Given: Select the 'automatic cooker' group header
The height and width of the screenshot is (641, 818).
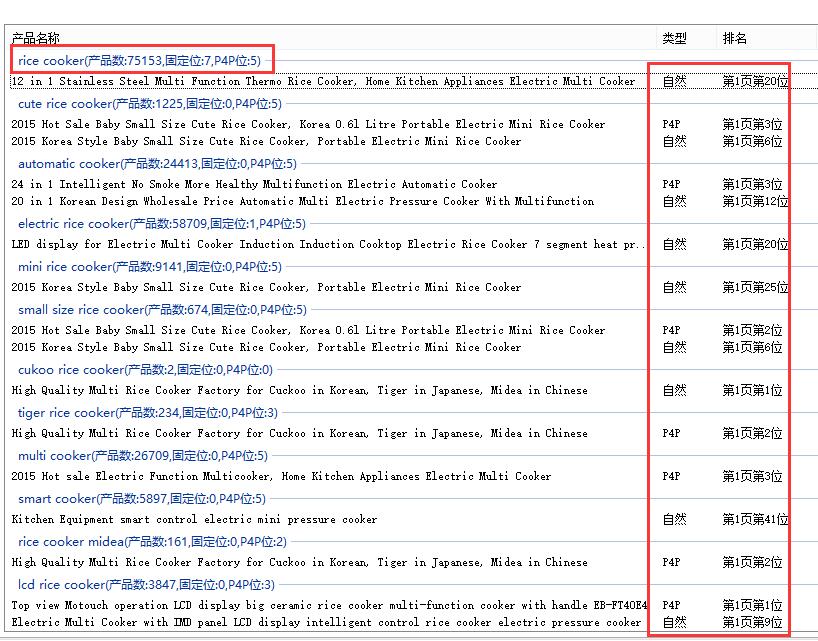Looking at the screenshot, I should pyautogui.click(x=156, y=164).
